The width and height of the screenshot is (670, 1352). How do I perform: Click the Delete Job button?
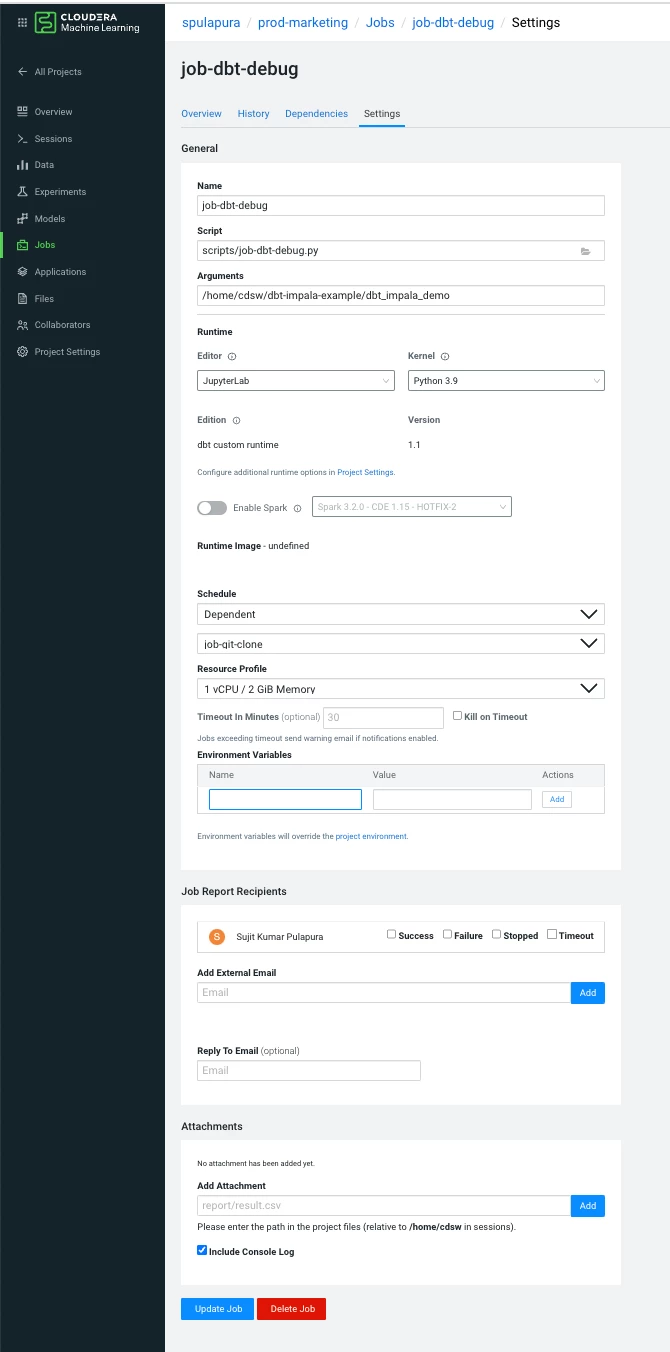click(291, 1309)
